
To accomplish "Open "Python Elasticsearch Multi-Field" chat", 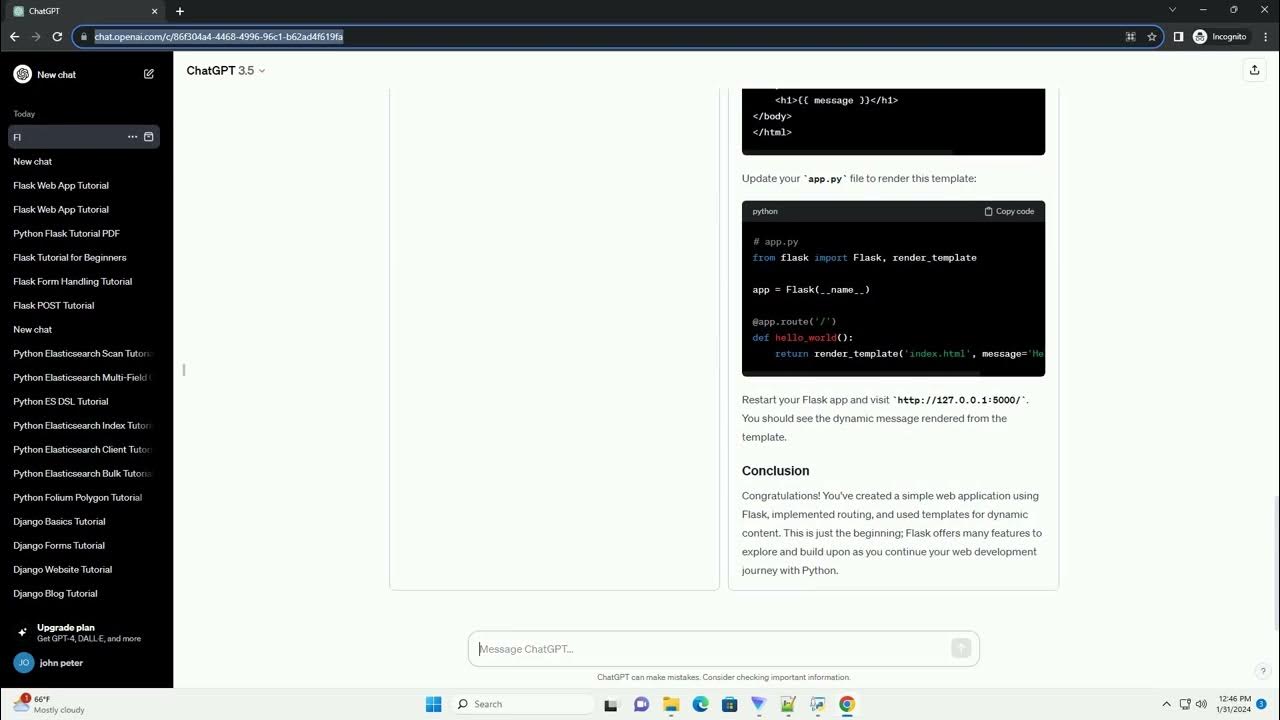I will (84, 377).
